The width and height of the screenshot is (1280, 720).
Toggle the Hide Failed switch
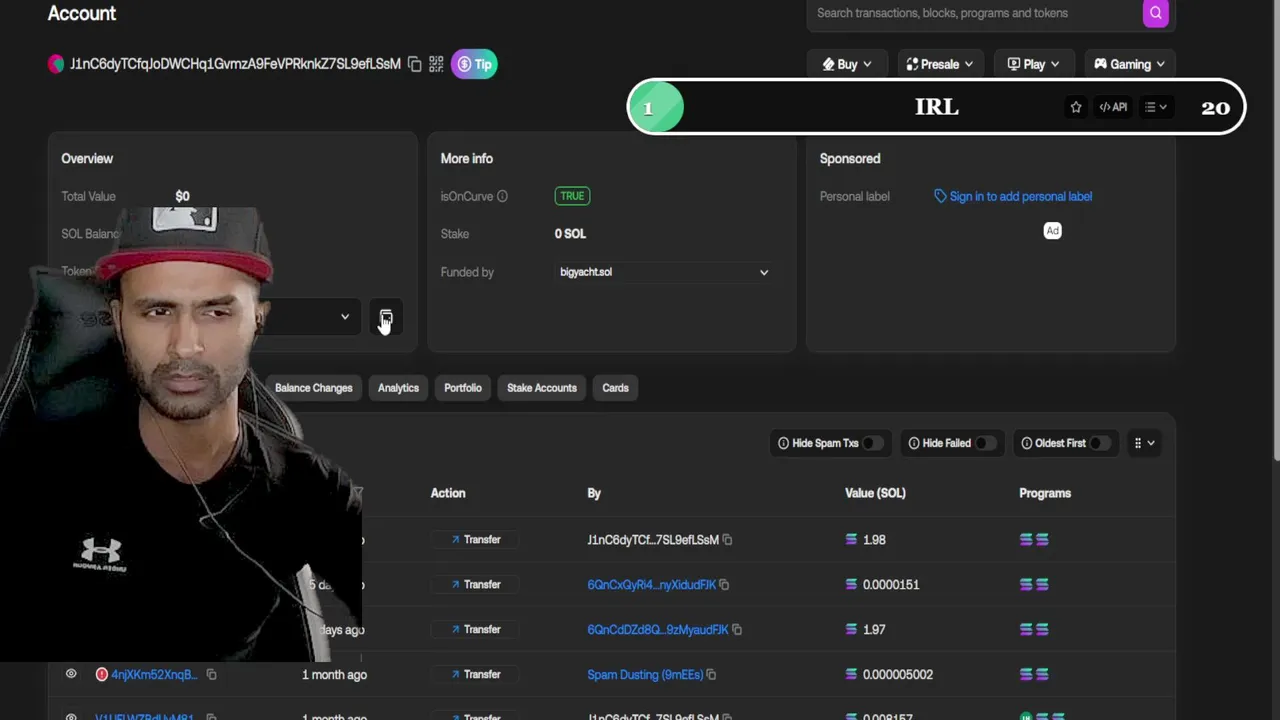[x=985, y=443]
